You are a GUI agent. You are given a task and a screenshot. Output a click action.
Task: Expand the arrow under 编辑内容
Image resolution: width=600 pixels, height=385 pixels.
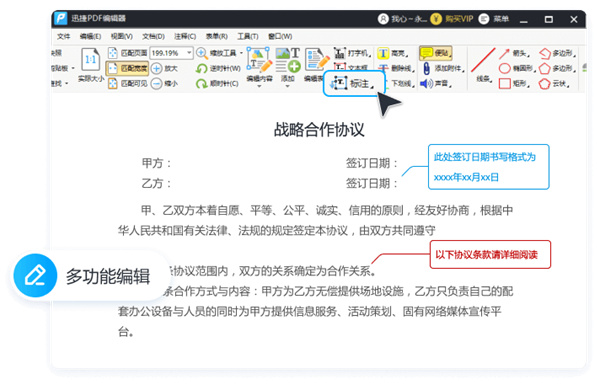pos(259,86)
